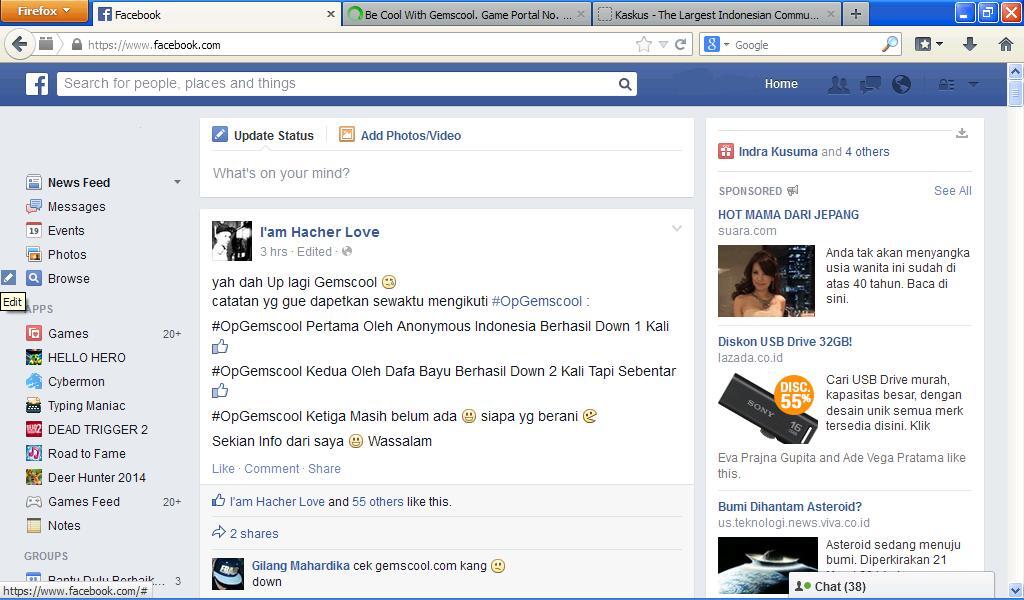Click the USB drive ad thumbnail
Image resolution: width=1024 pixels, height=600 pixels.
[x=767, y=407]
